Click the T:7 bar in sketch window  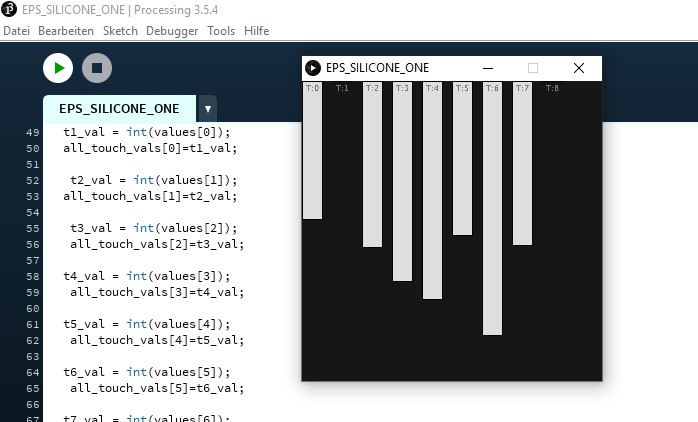pyautogui.click(x=522, y=163)
